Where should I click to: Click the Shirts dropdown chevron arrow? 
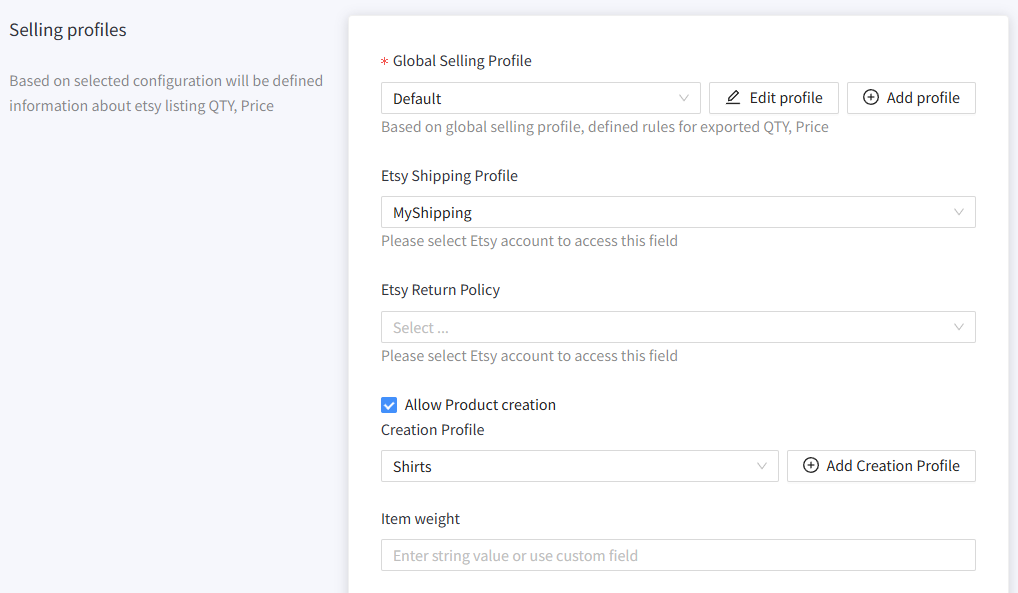(x=762, y=466)
